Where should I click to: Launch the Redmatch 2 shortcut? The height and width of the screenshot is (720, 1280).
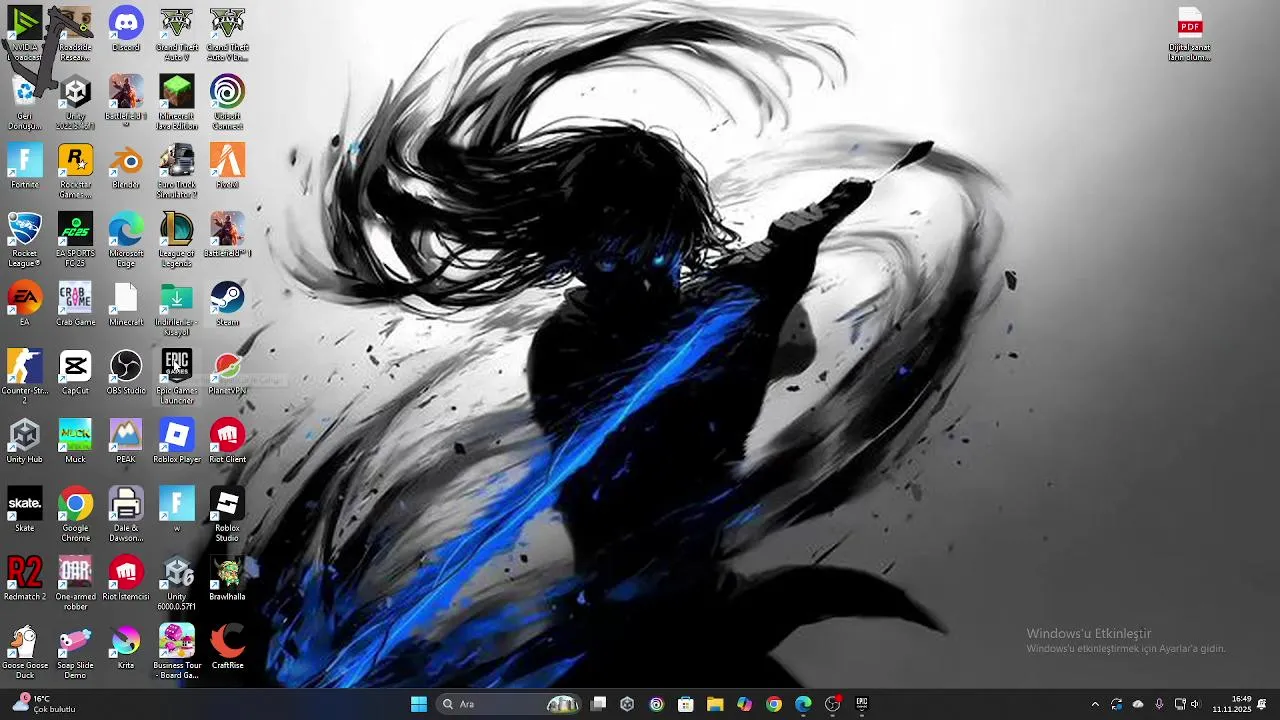25,578
